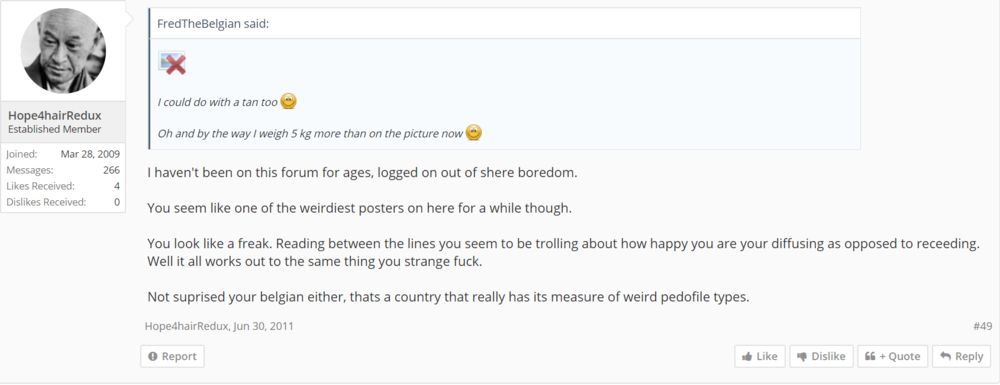Image resolution: width=1000 pixels, height=385 pixels.
Task: Click the reply arrow icon
Action: (945, 356)
